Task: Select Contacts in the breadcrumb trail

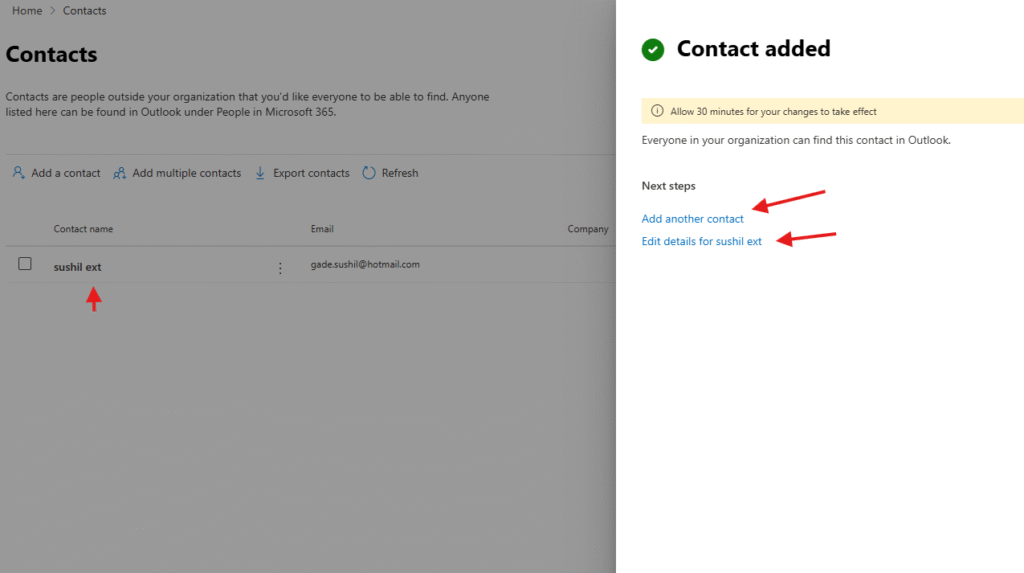Action: point(84,11)
